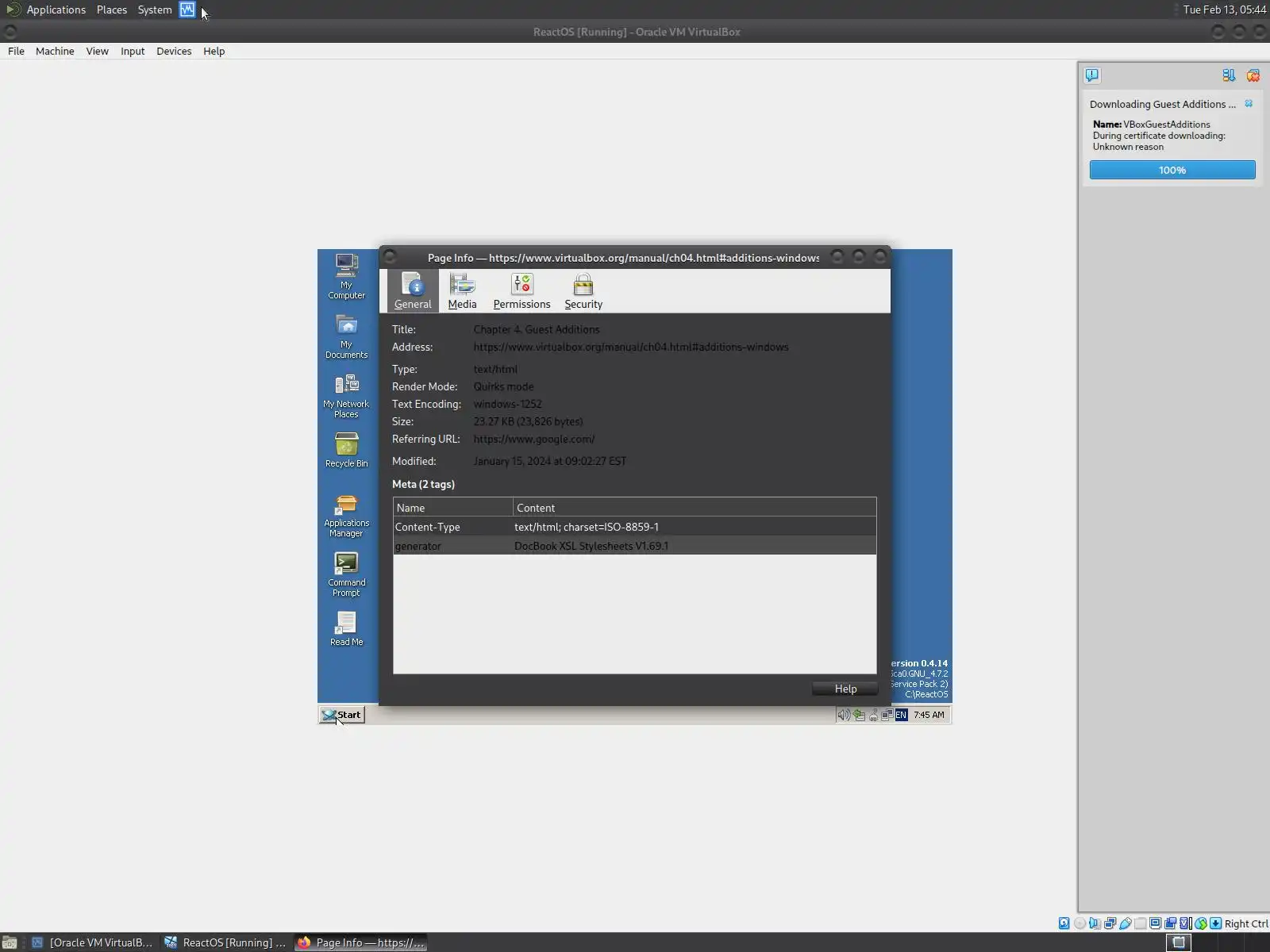
Task: Switch to the Media tab
Action: (x=462, y=291)
